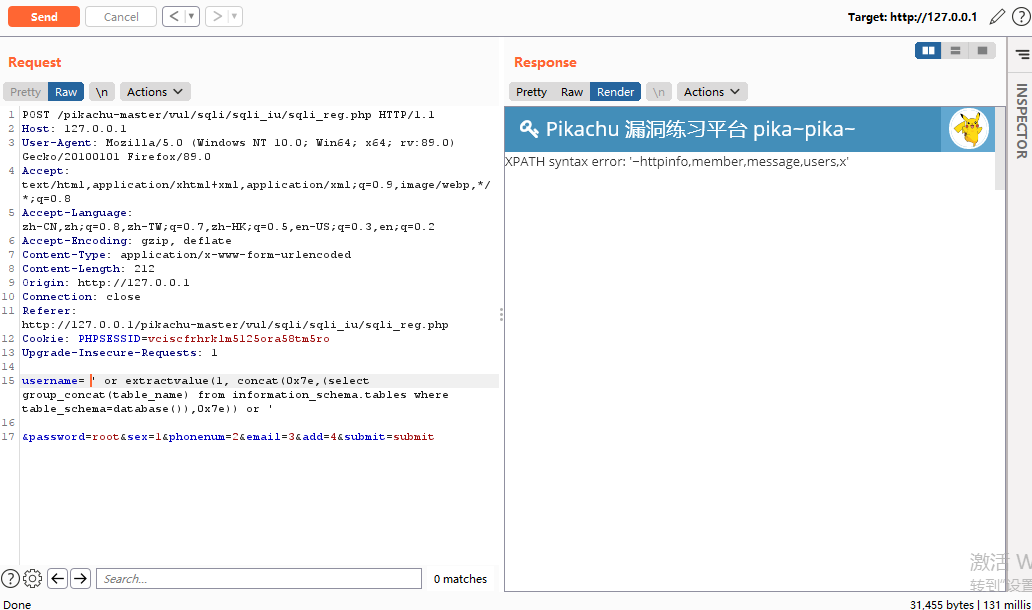Click the Pikachu avatar image
The image size is (1032, 610).
coord(969,128)
